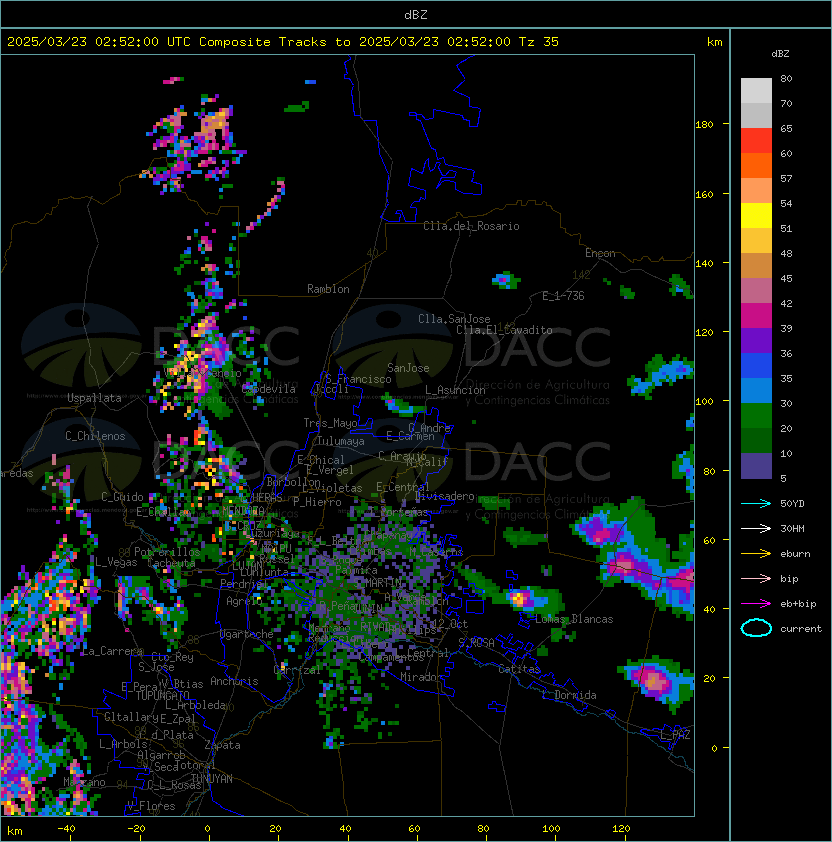Image resolution: width=832 pixels, height=842 pixels.
Task: Click the 'C_Chilenos' place label
Action: 95,436
